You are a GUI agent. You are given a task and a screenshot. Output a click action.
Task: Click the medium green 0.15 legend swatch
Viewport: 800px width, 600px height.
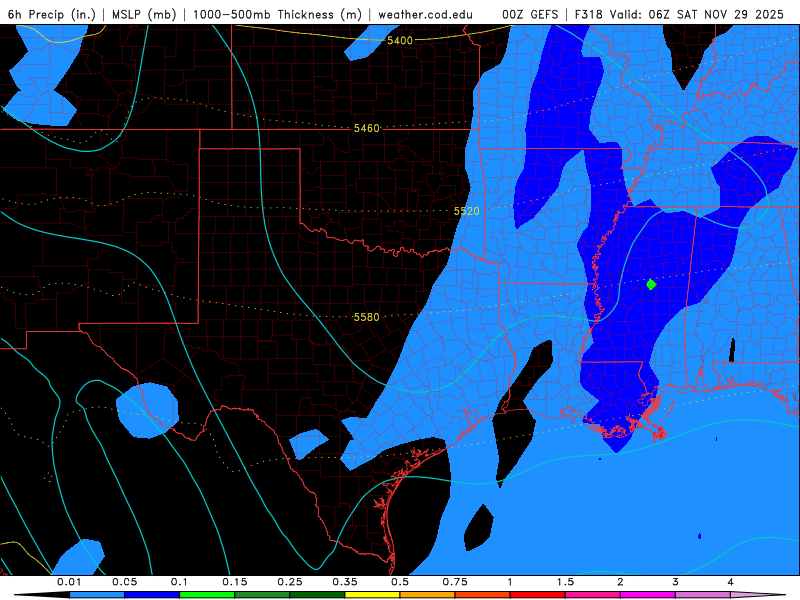pos(262,595)
